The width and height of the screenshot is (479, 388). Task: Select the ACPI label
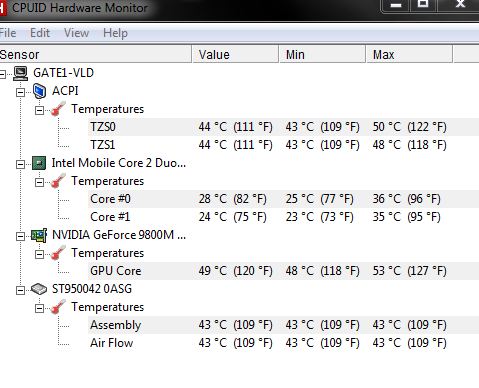(x=65, y=91)
